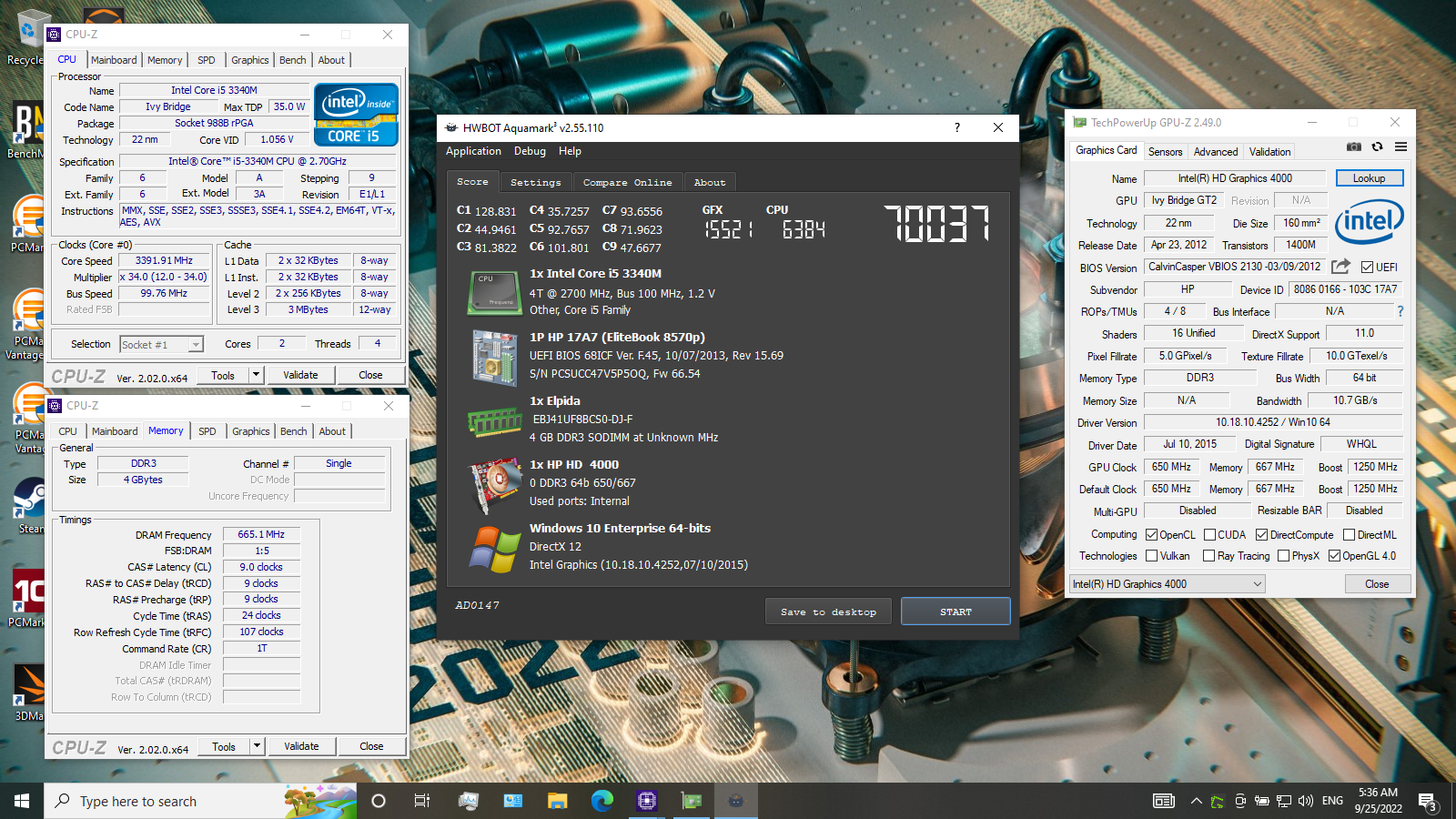Open Task View from the taskbar

[421, 801]
